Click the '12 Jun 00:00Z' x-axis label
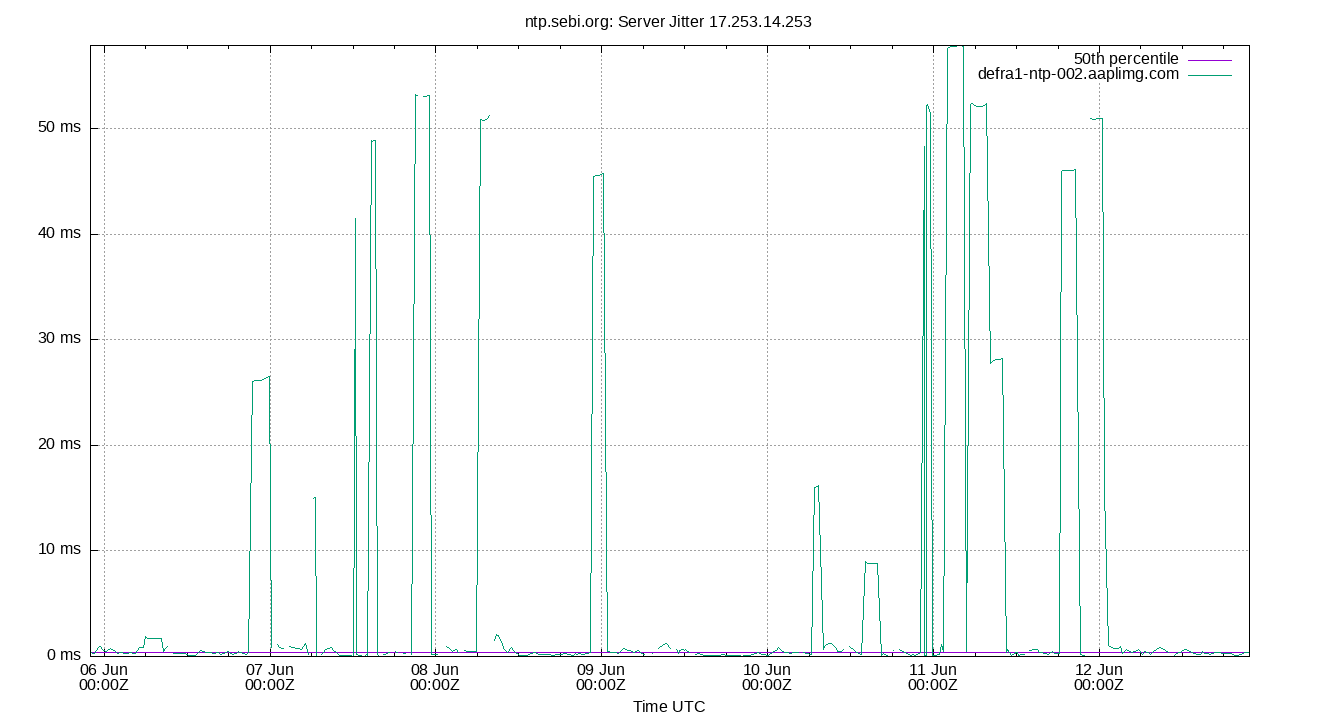Screen dimensions: 1340x720 [x=1099, y=677]
